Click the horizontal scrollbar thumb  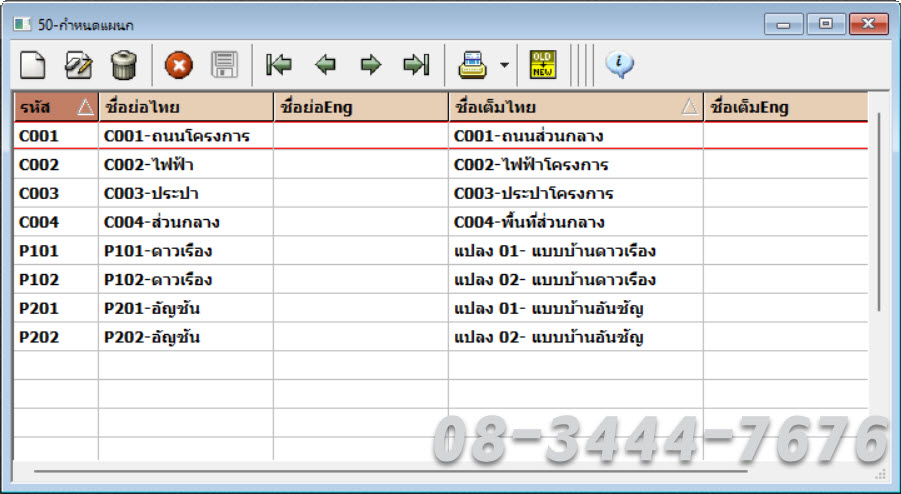coord(391,471)
